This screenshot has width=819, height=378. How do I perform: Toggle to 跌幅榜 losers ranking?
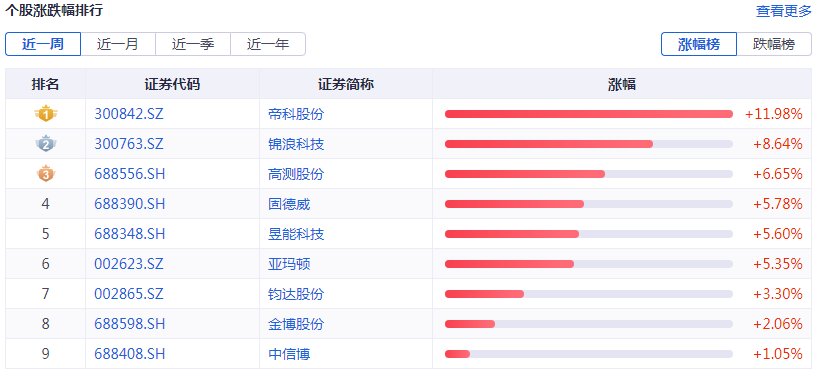click(775, 44)
